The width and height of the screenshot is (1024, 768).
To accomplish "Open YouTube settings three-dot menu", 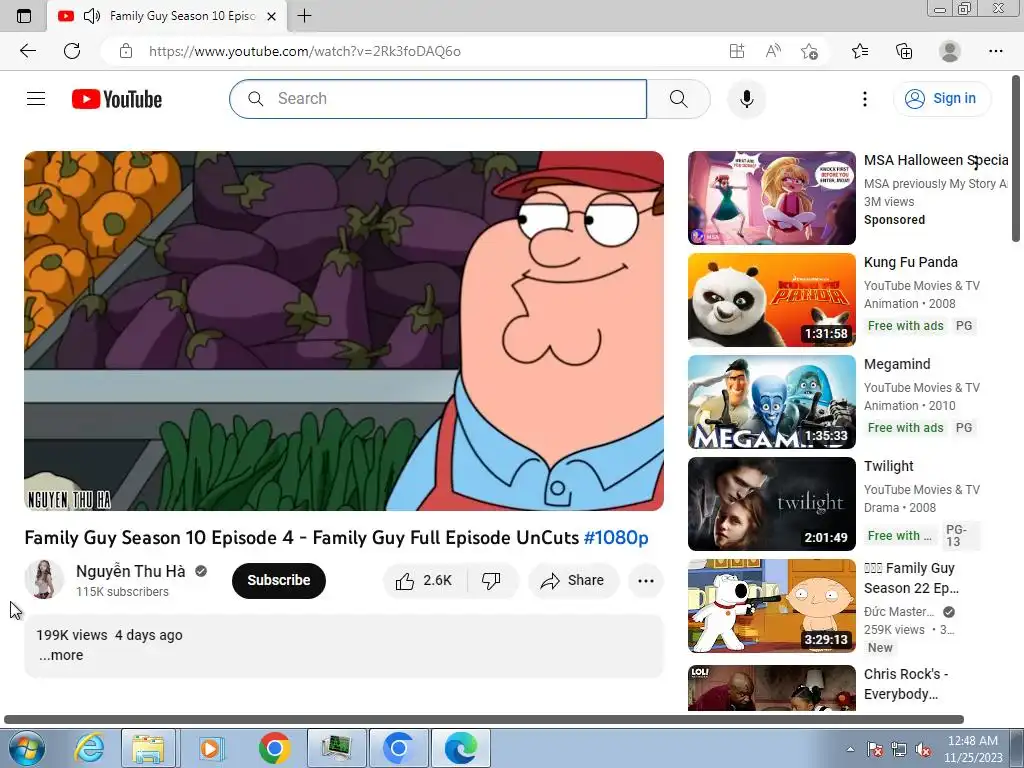I will click(865, 99).
